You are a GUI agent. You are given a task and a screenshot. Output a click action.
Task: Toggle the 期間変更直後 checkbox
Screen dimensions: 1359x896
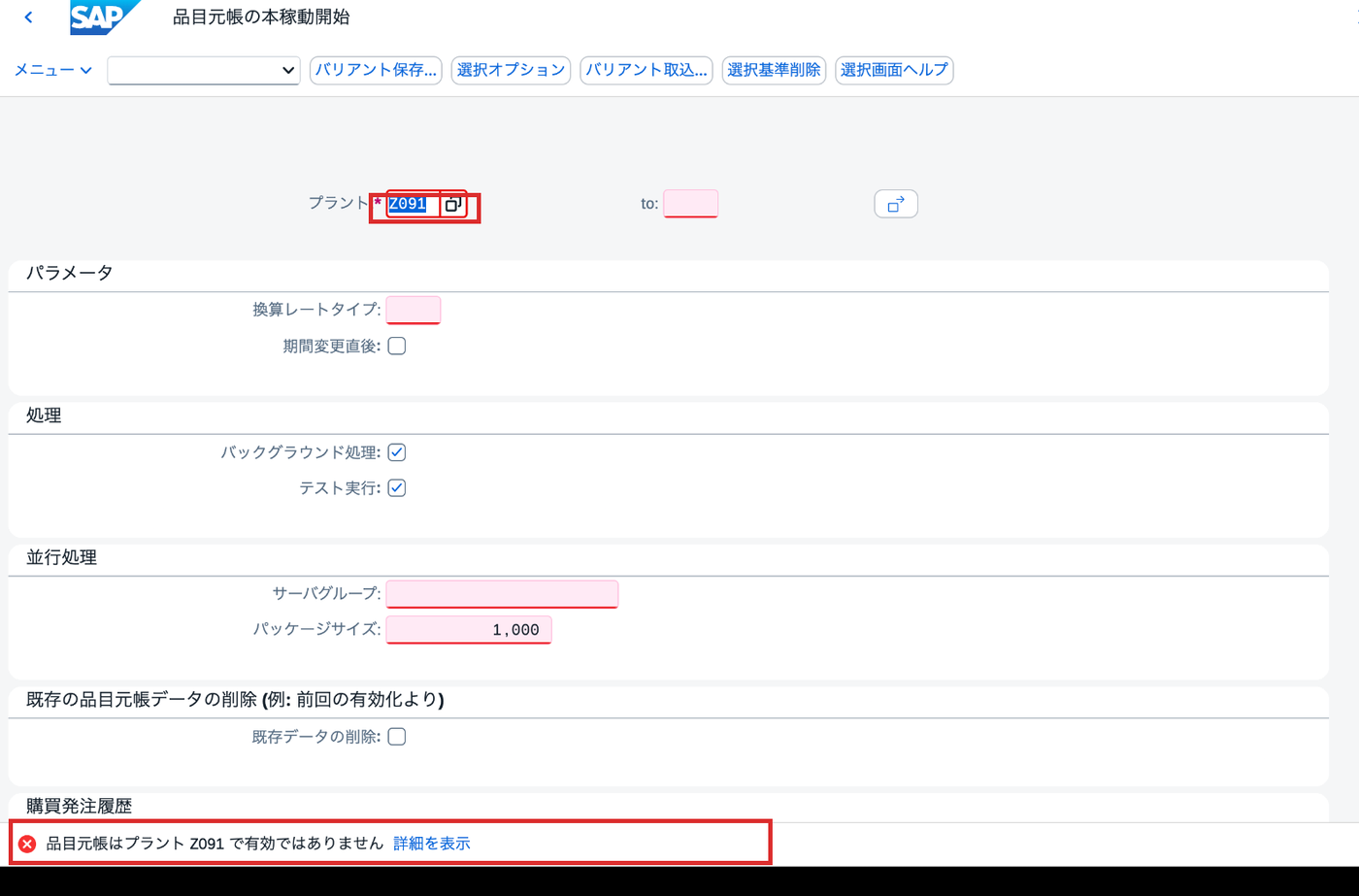(397, 346)
